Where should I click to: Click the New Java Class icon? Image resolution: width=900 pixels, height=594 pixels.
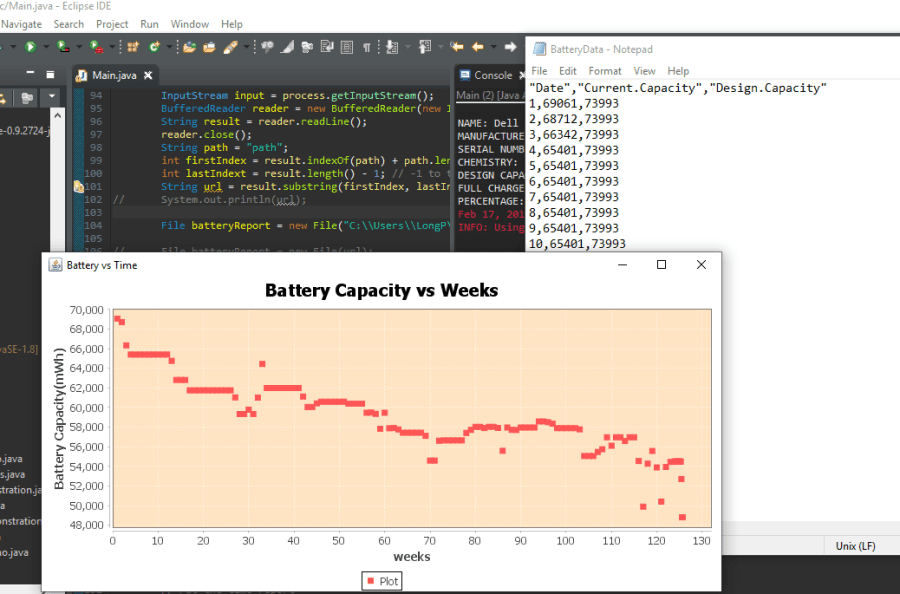(154, 47)
